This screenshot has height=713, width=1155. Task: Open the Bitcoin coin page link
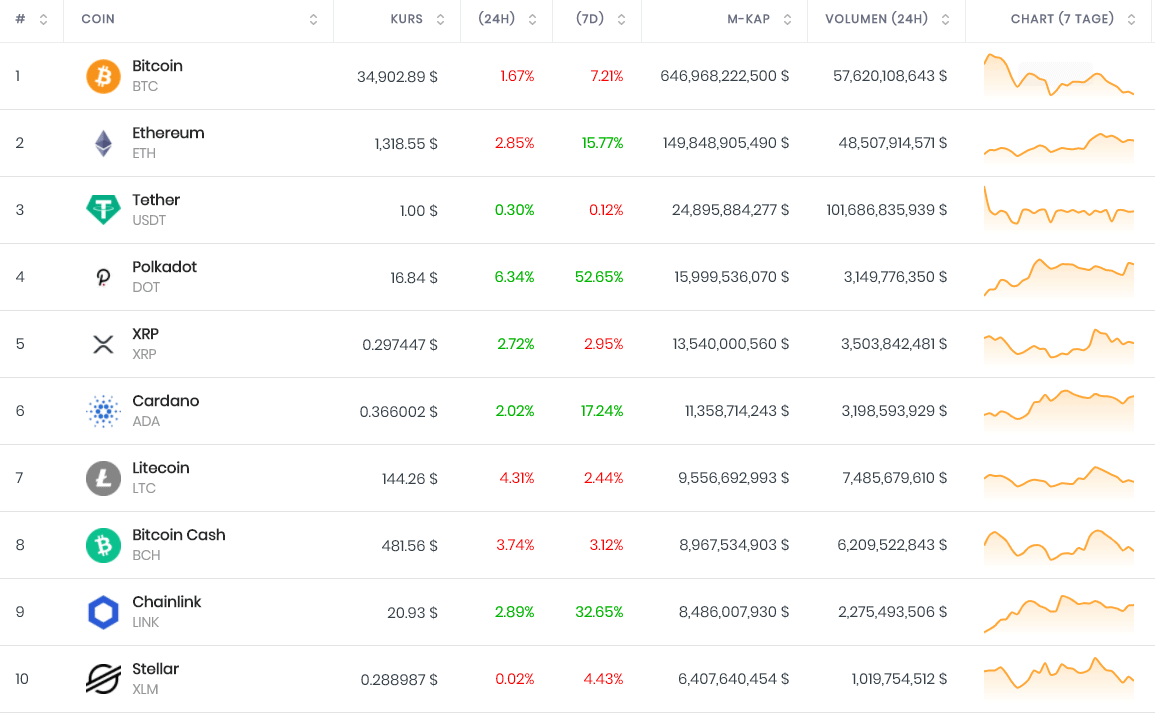tap(158, 66)
